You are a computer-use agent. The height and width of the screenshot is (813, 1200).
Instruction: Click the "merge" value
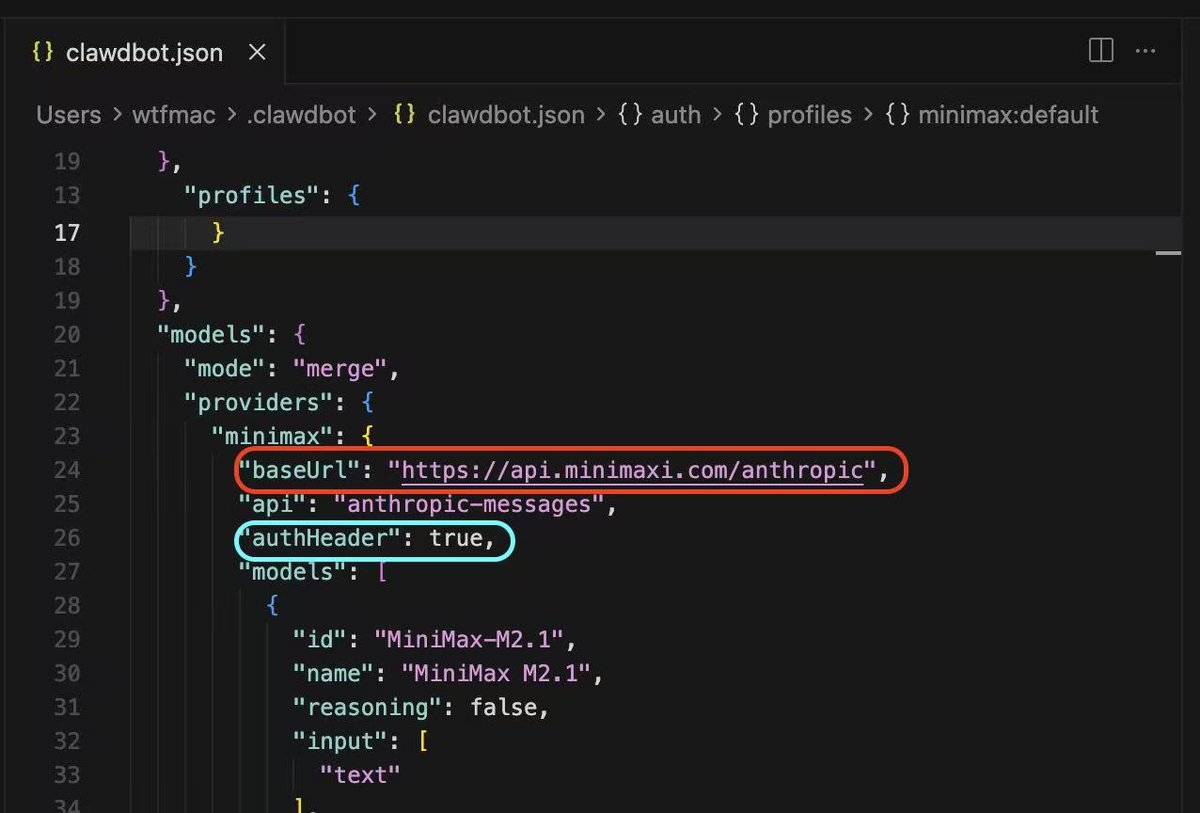pos(340,369)
